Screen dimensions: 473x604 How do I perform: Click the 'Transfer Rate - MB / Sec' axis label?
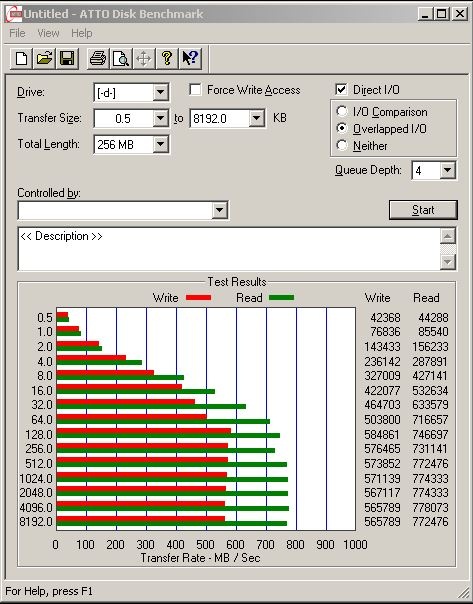click(200, 558)
